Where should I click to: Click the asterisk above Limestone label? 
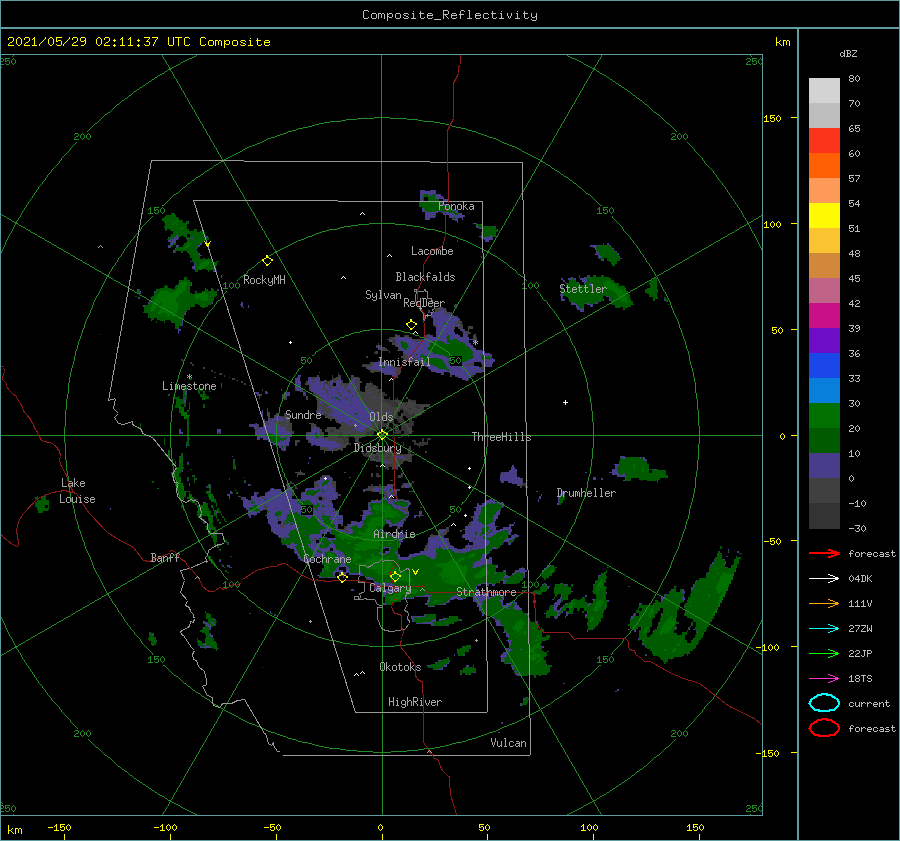[x=189, y=377]
